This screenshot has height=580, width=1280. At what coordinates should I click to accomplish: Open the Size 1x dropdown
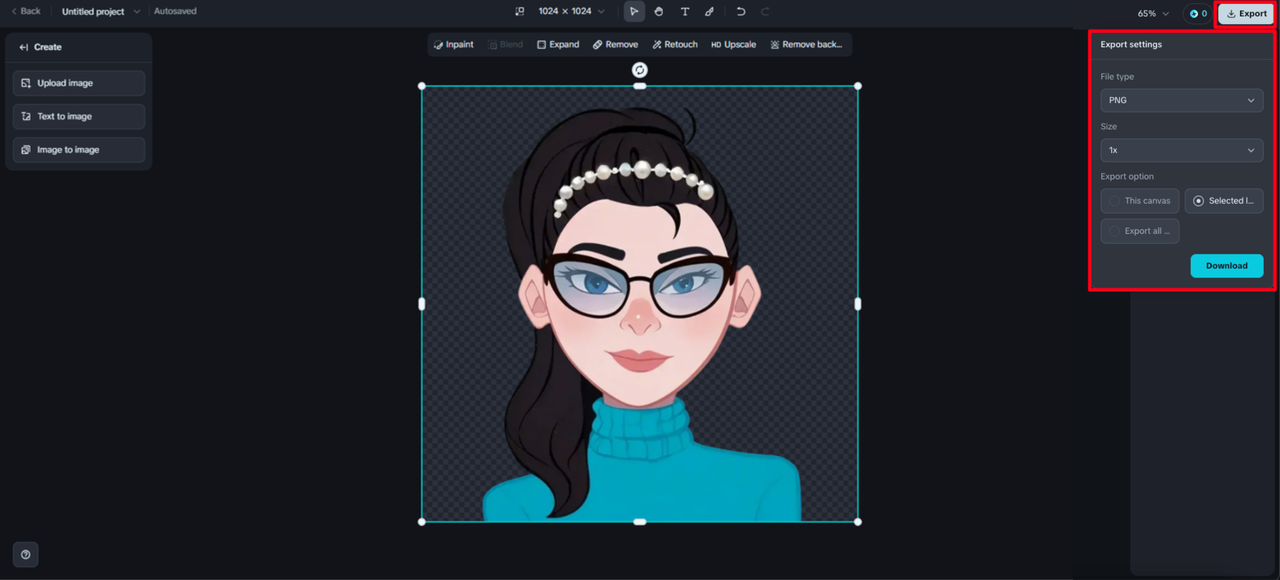pyautogui.click(x=1182, y=150)
